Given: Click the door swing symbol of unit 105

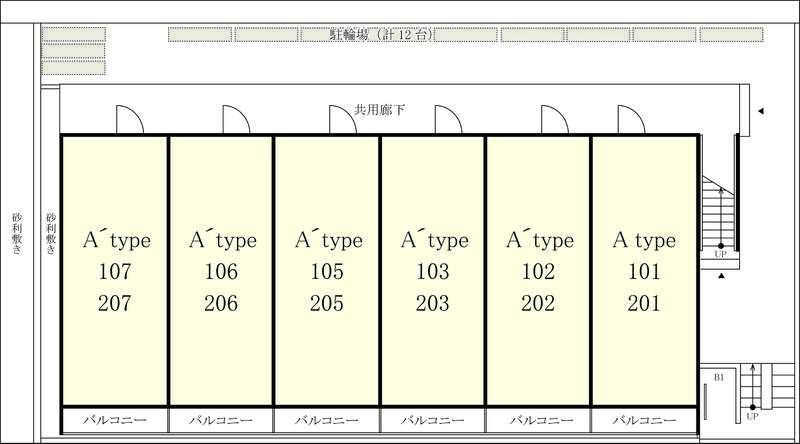Looking at the screenshot, I should tap(342, 119).
